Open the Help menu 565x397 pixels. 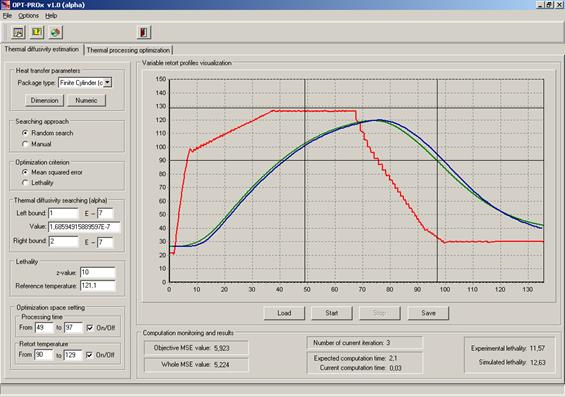(x=51, y=15)
